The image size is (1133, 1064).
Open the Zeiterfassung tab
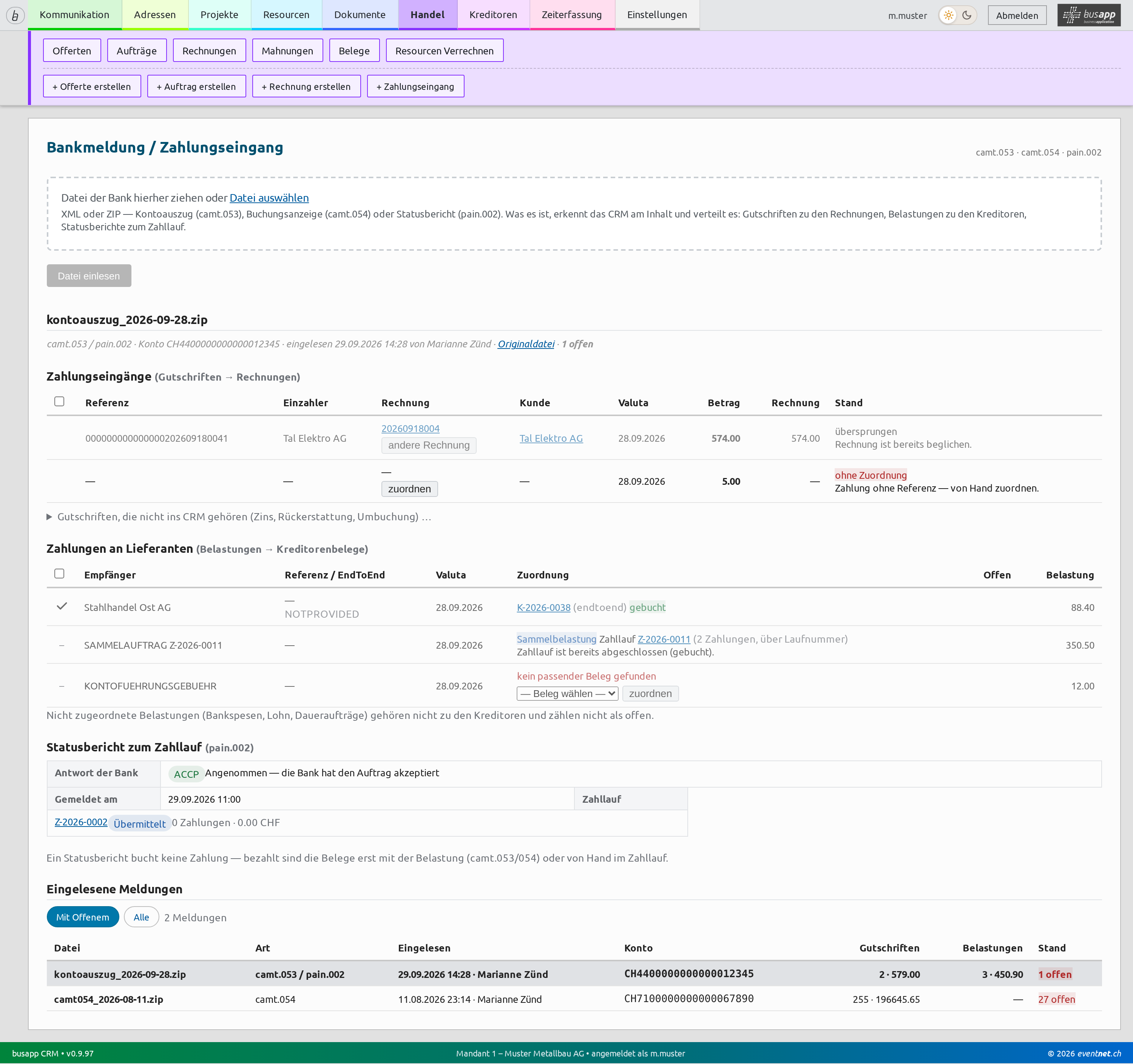click(572, 15)
